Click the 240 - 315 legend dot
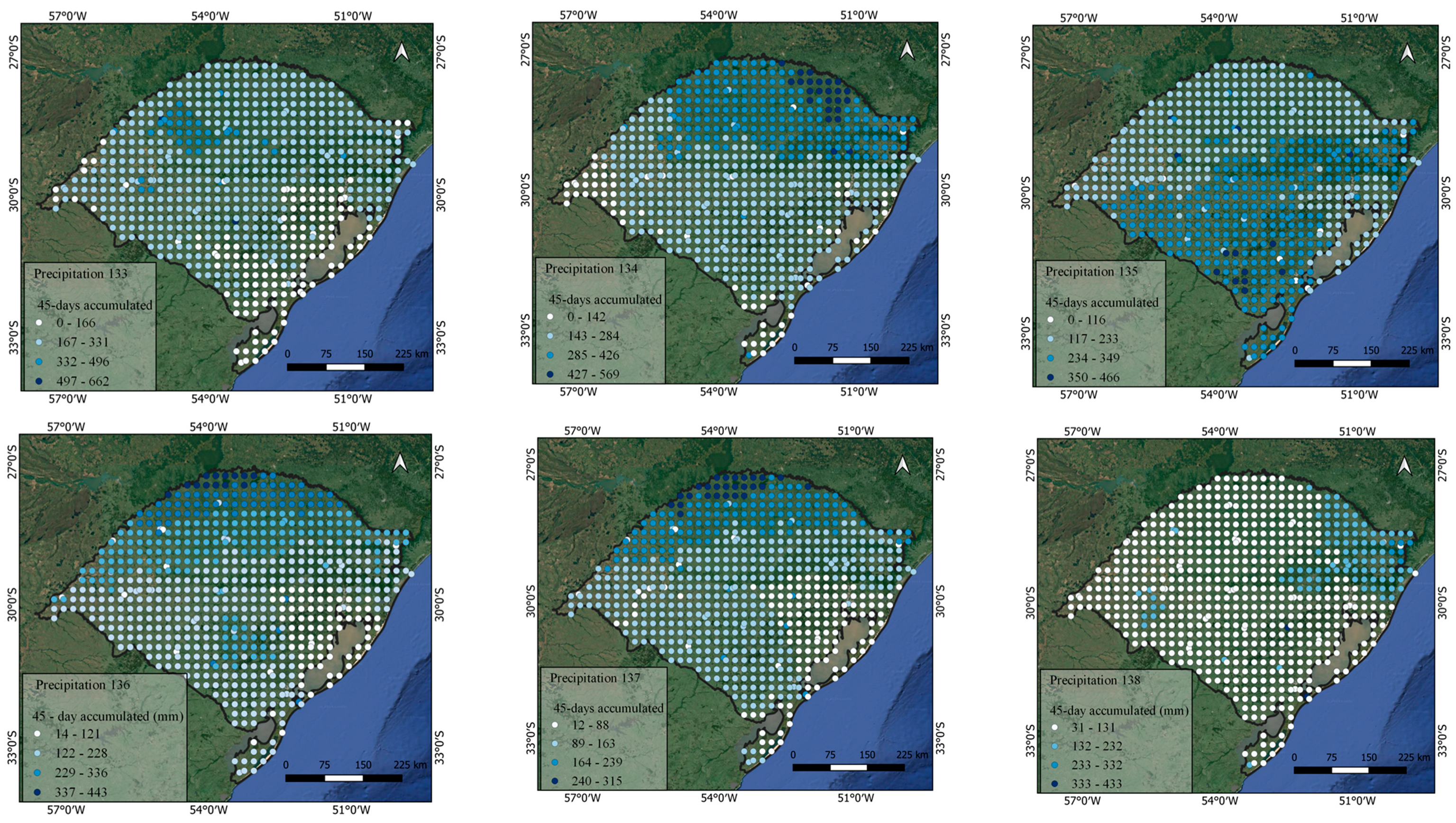 coord(556,781)
